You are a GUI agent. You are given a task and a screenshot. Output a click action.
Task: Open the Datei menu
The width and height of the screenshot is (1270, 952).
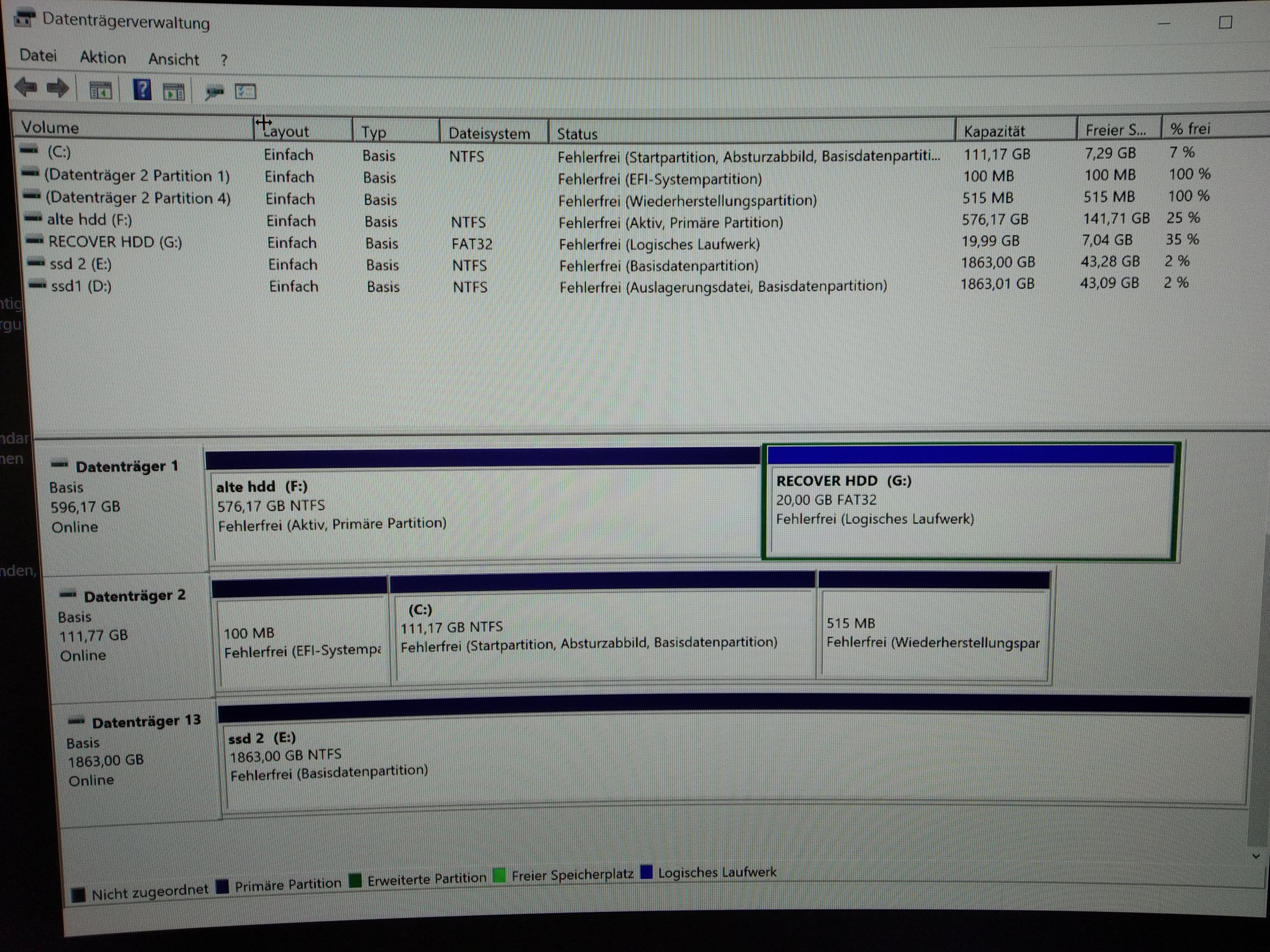38,56
